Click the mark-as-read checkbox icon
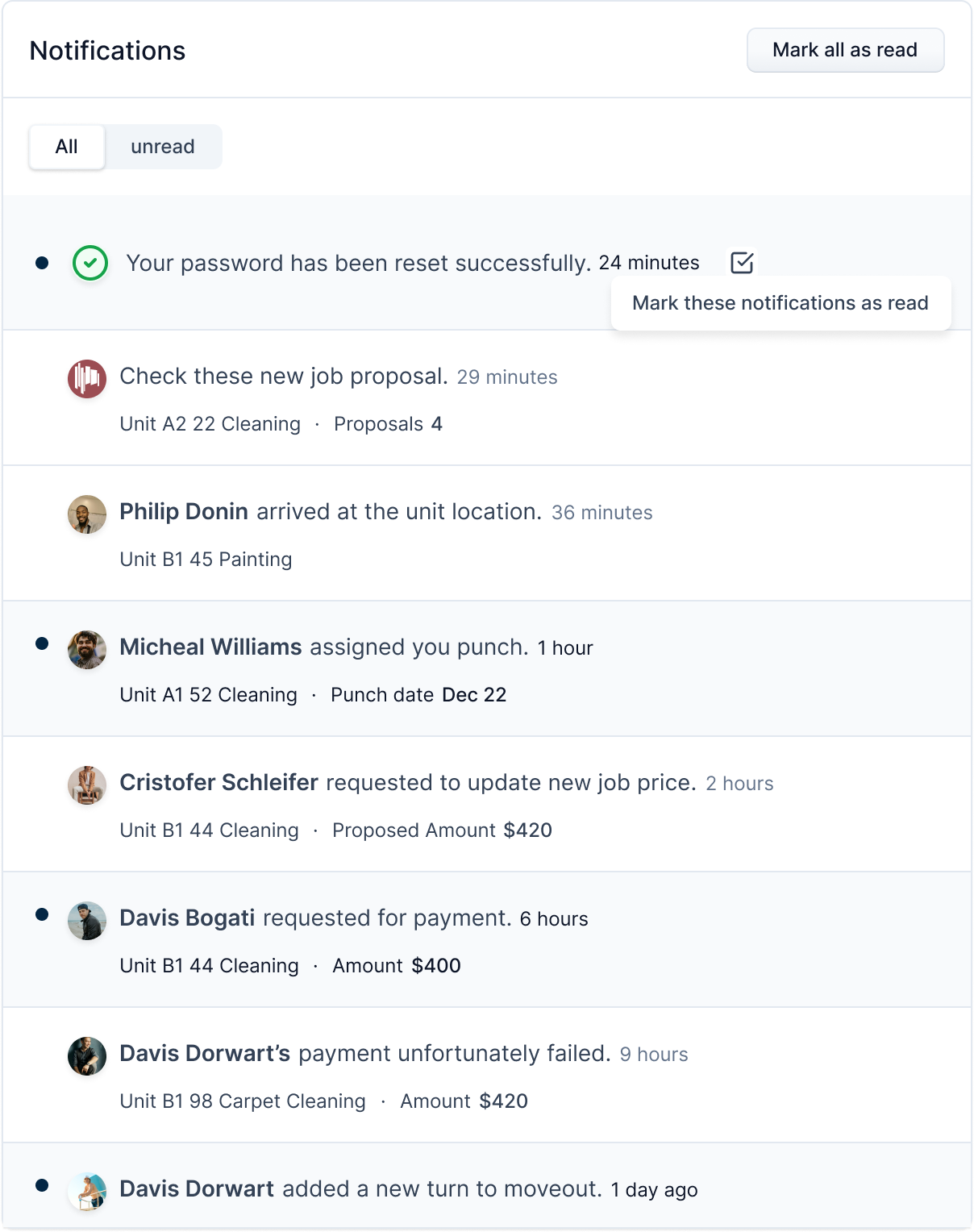974x1232 pixels. coord(742,262)
